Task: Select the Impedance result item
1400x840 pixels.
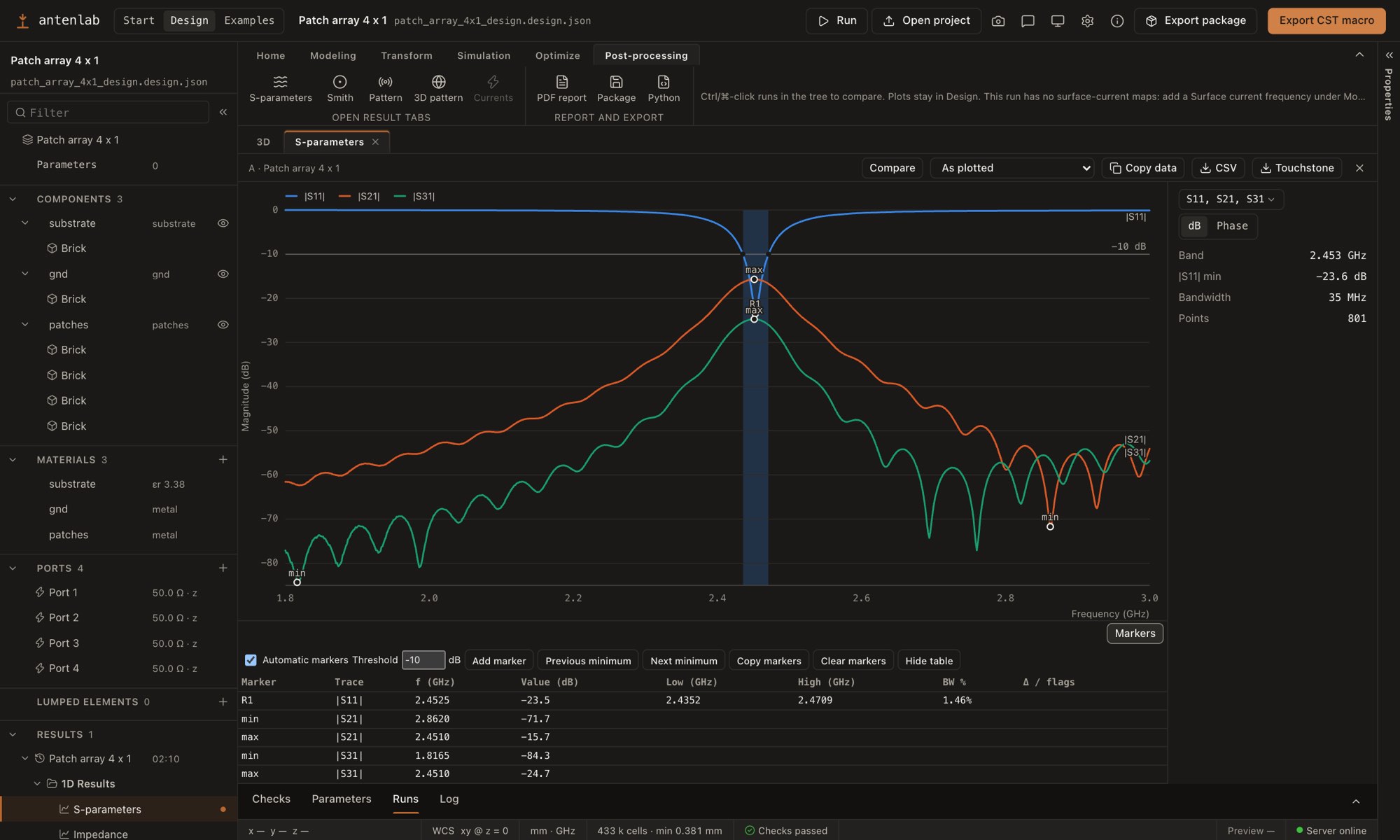Action: [x=100, y=834]
